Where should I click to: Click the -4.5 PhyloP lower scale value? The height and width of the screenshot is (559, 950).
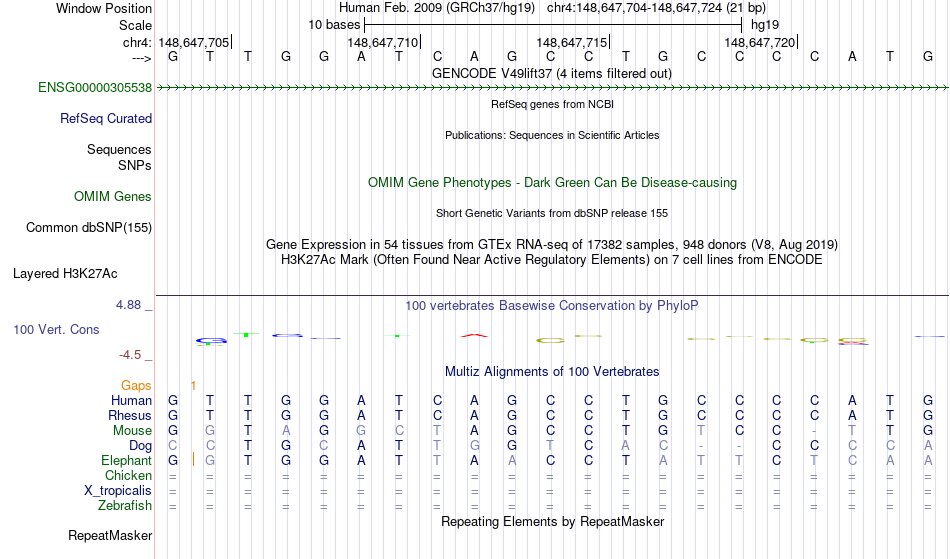point(130,355)
